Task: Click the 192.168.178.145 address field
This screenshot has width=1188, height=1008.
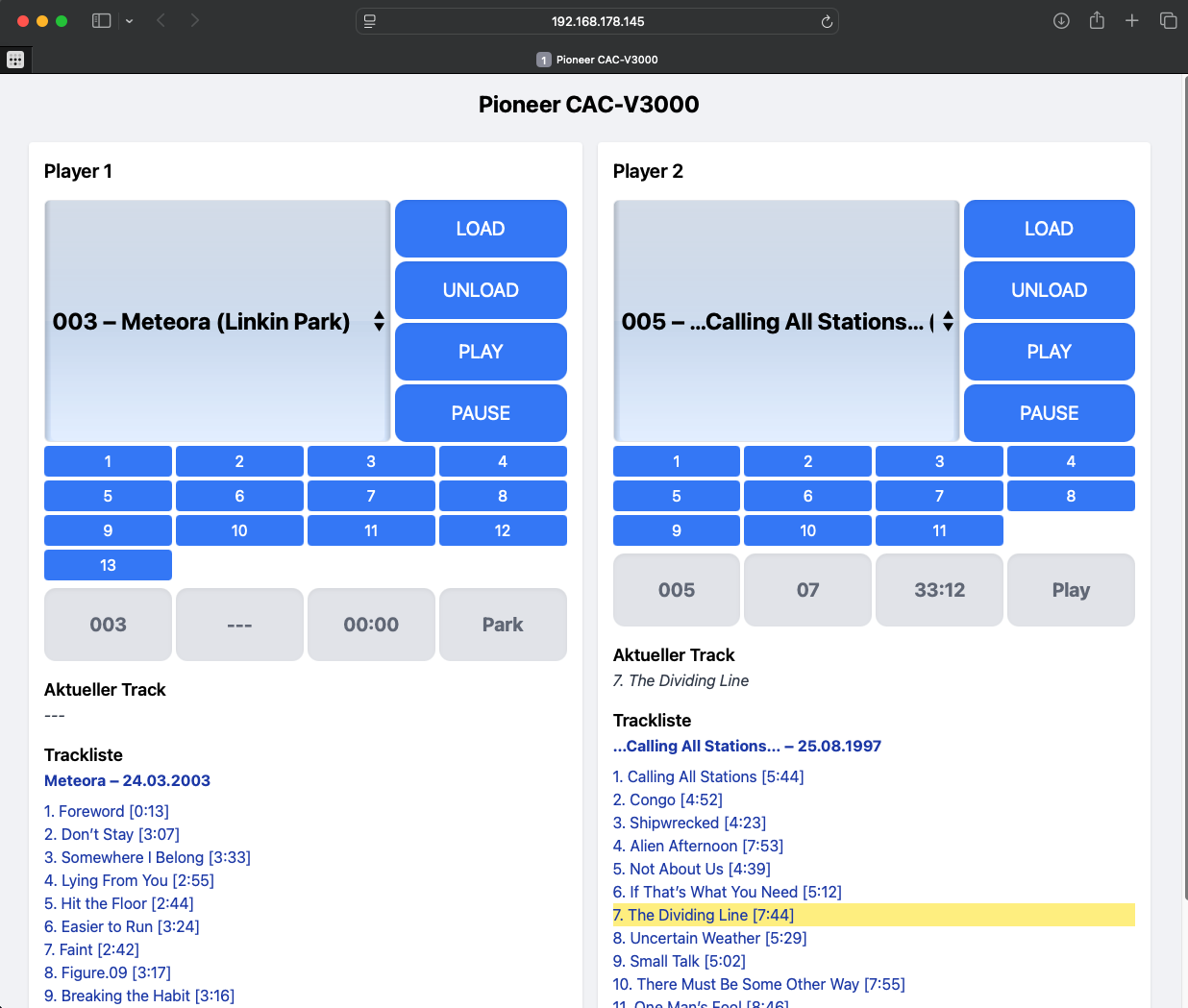Action: click(598, 21)
